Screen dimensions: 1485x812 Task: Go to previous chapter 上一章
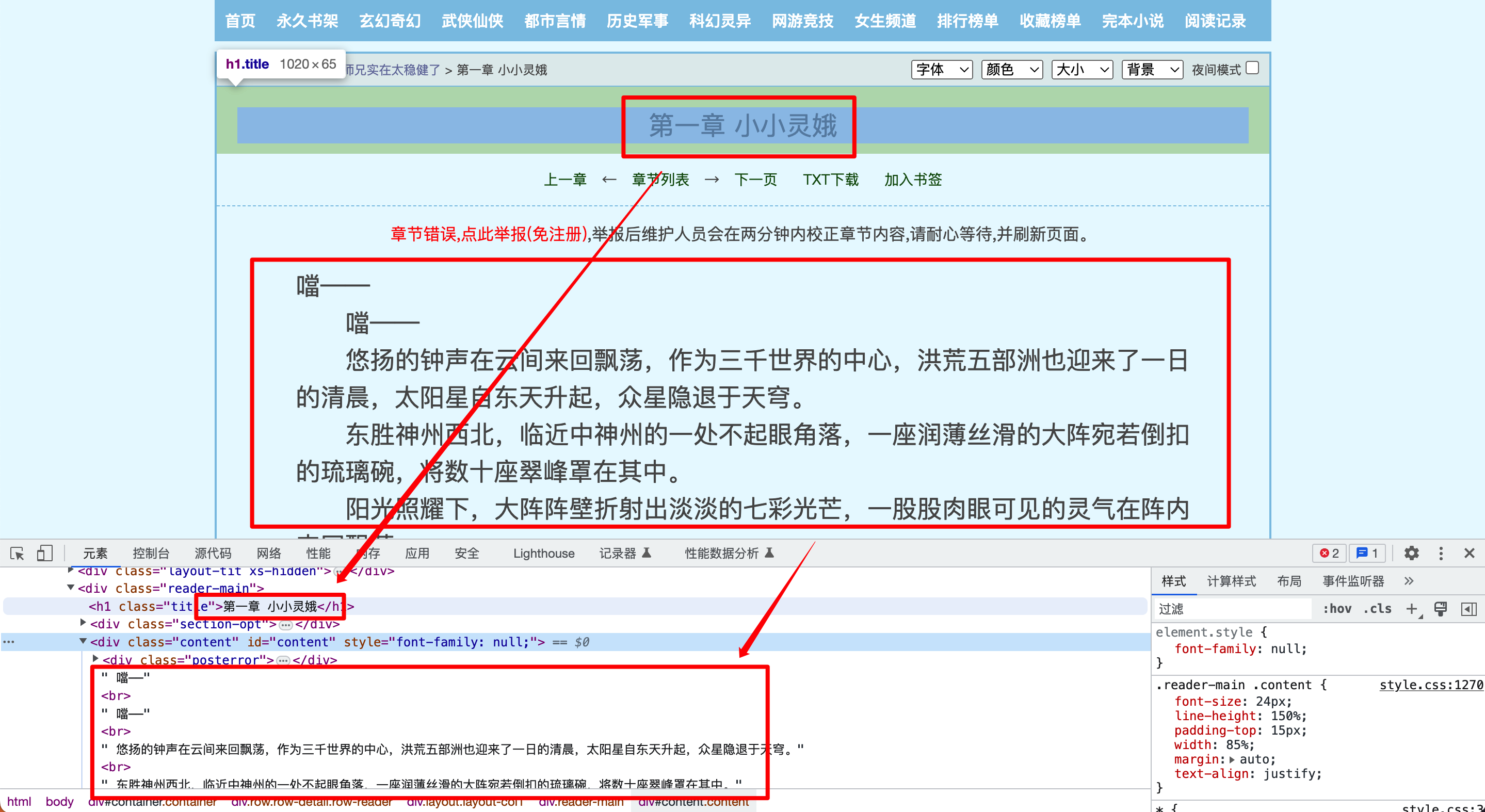click(x=565, y=180)
